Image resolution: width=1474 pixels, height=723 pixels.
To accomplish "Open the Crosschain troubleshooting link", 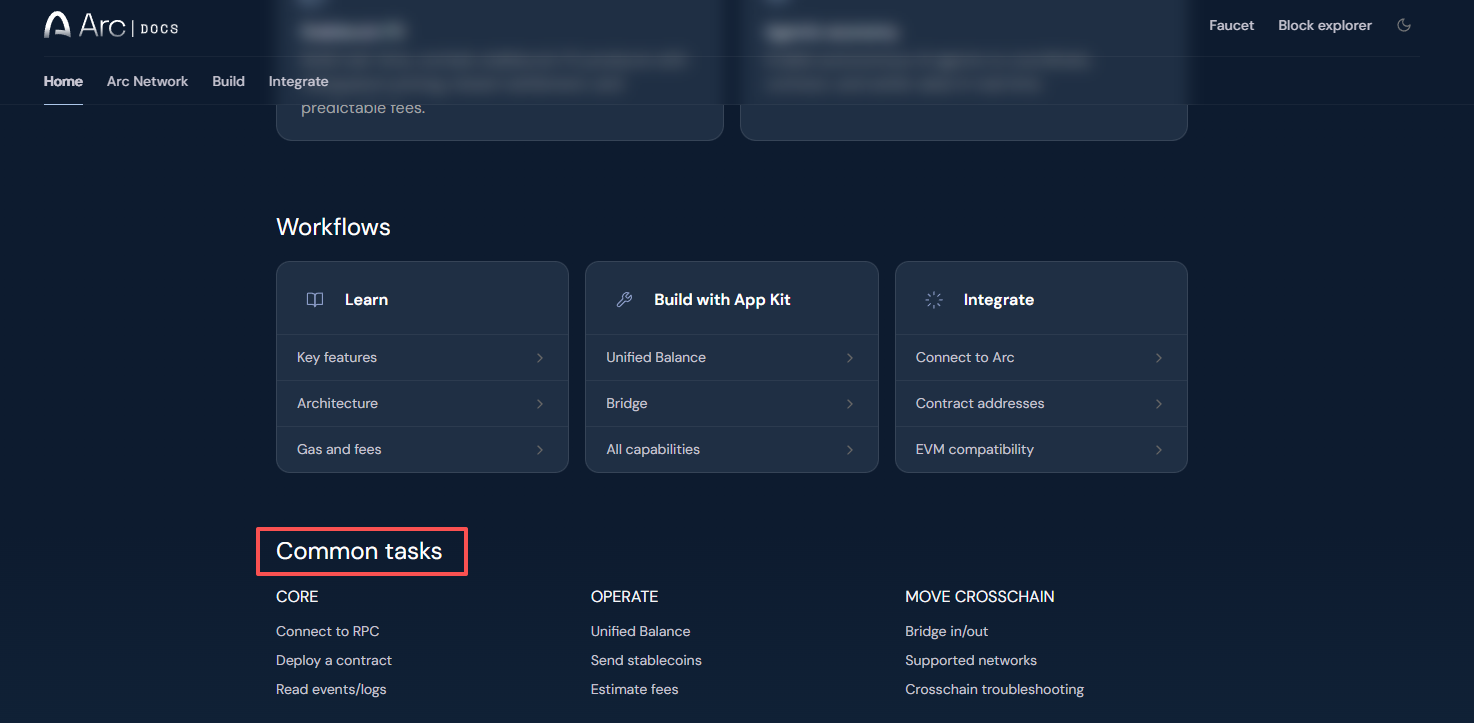I will click(994, 689).
